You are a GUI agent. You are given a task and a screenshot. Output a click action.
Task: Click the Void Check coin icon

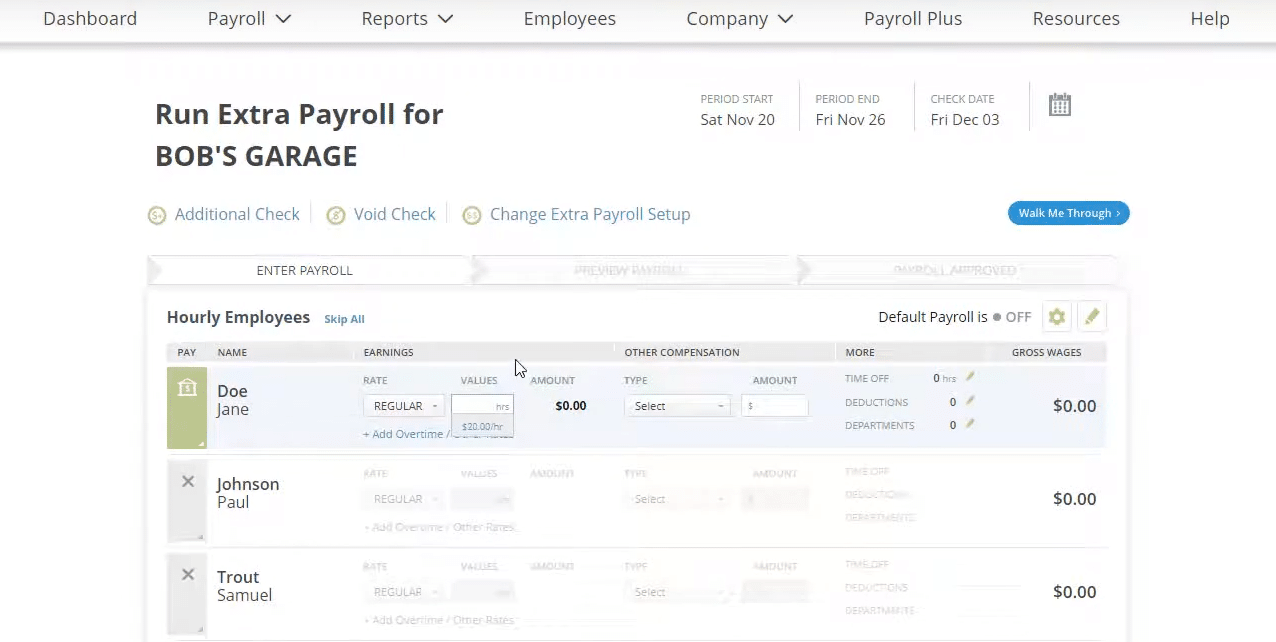pyautogui.click(x=336, y=215)
